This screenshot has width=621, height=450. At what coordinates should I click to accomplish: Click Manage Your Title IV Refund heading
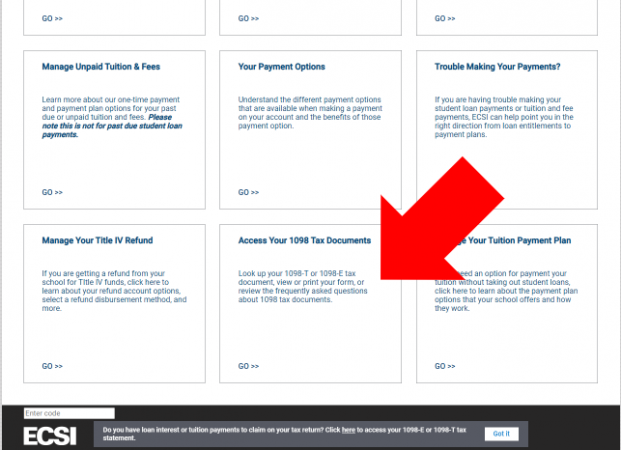[x=97, y=241]
